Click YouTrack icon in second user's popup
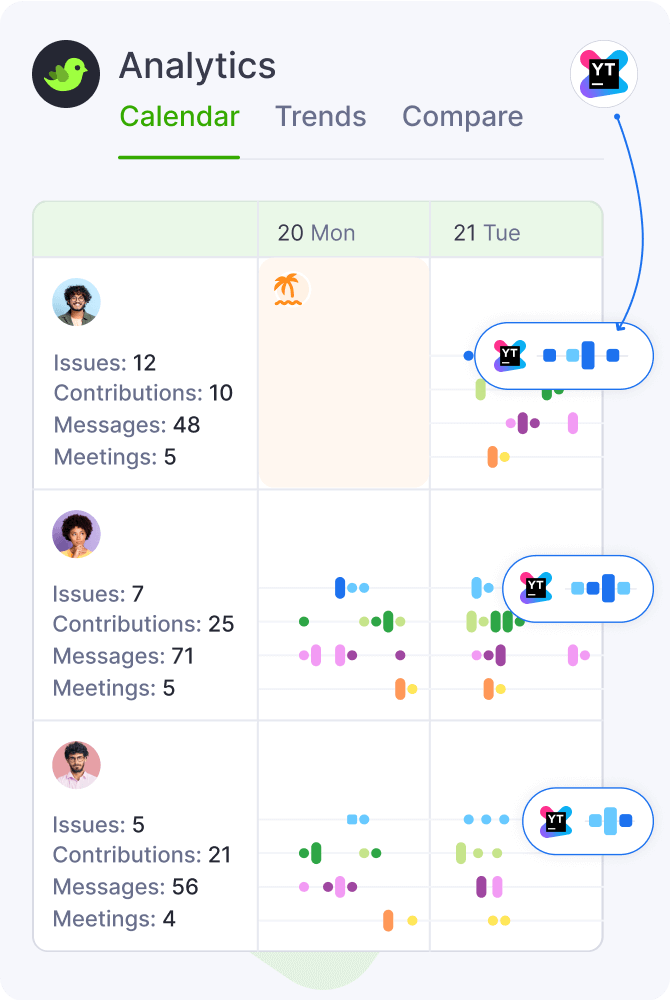670x1000 pixels. [537, 588]
